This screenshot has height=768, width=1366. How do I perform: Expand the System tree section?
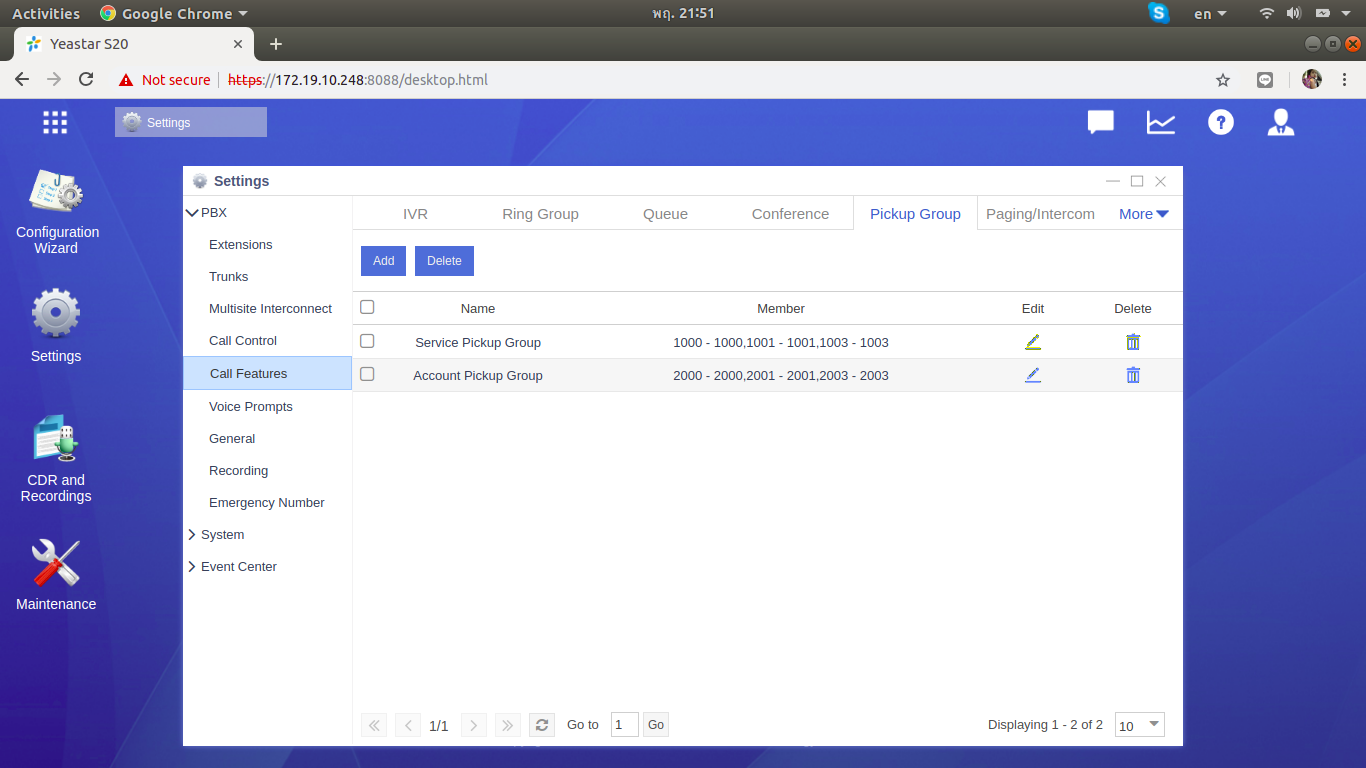point(192,535)
